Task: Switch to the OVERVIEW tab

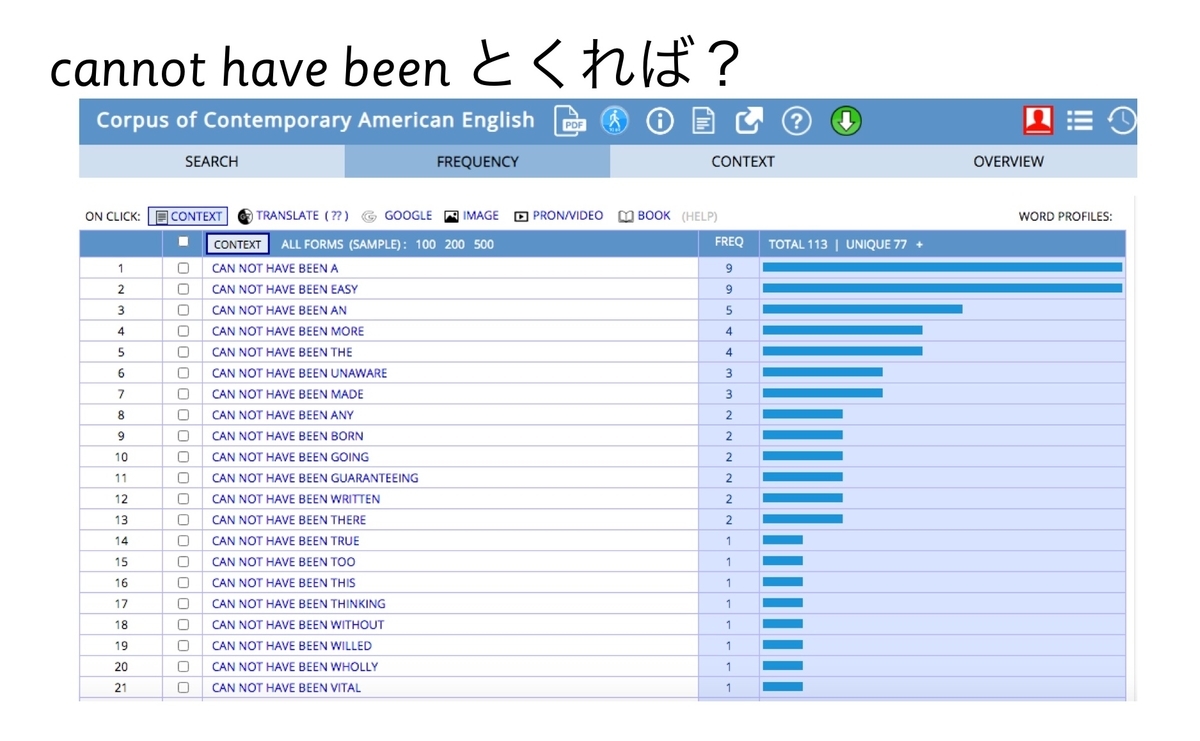Action: coord(1008,161)
